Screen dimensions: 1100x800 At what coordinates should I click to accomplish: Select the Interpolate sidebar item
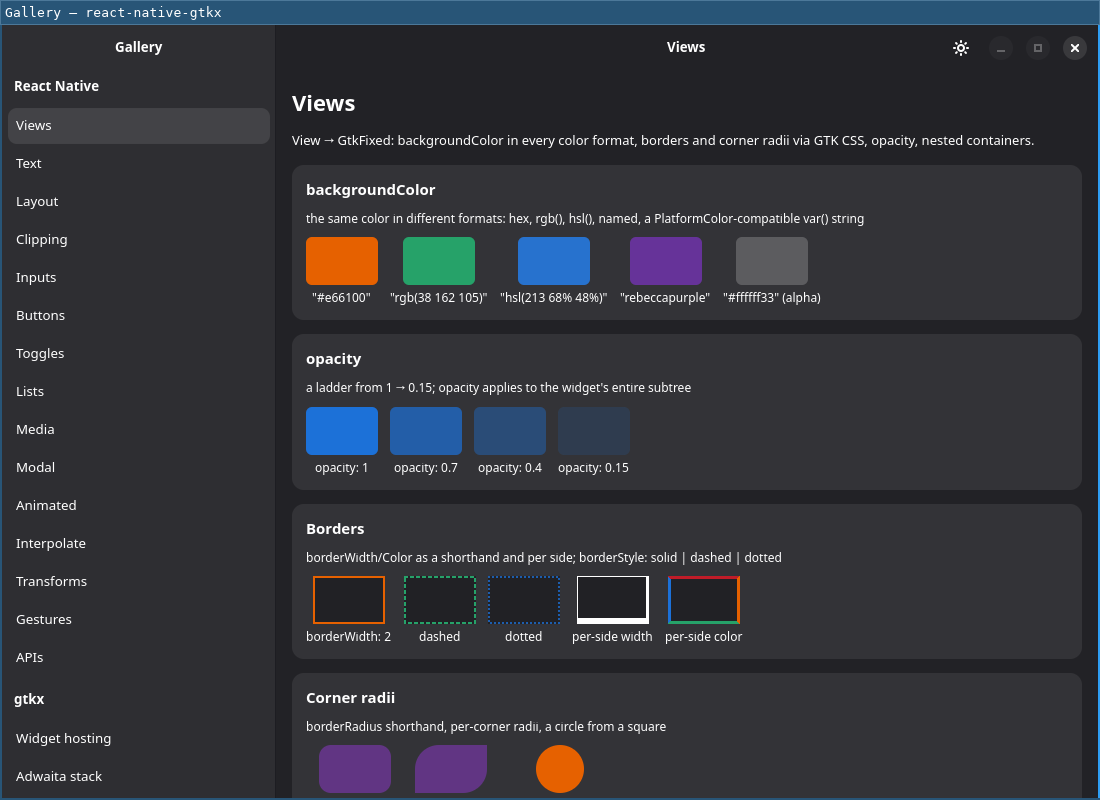pyautogui.click(x=139, y=542)
